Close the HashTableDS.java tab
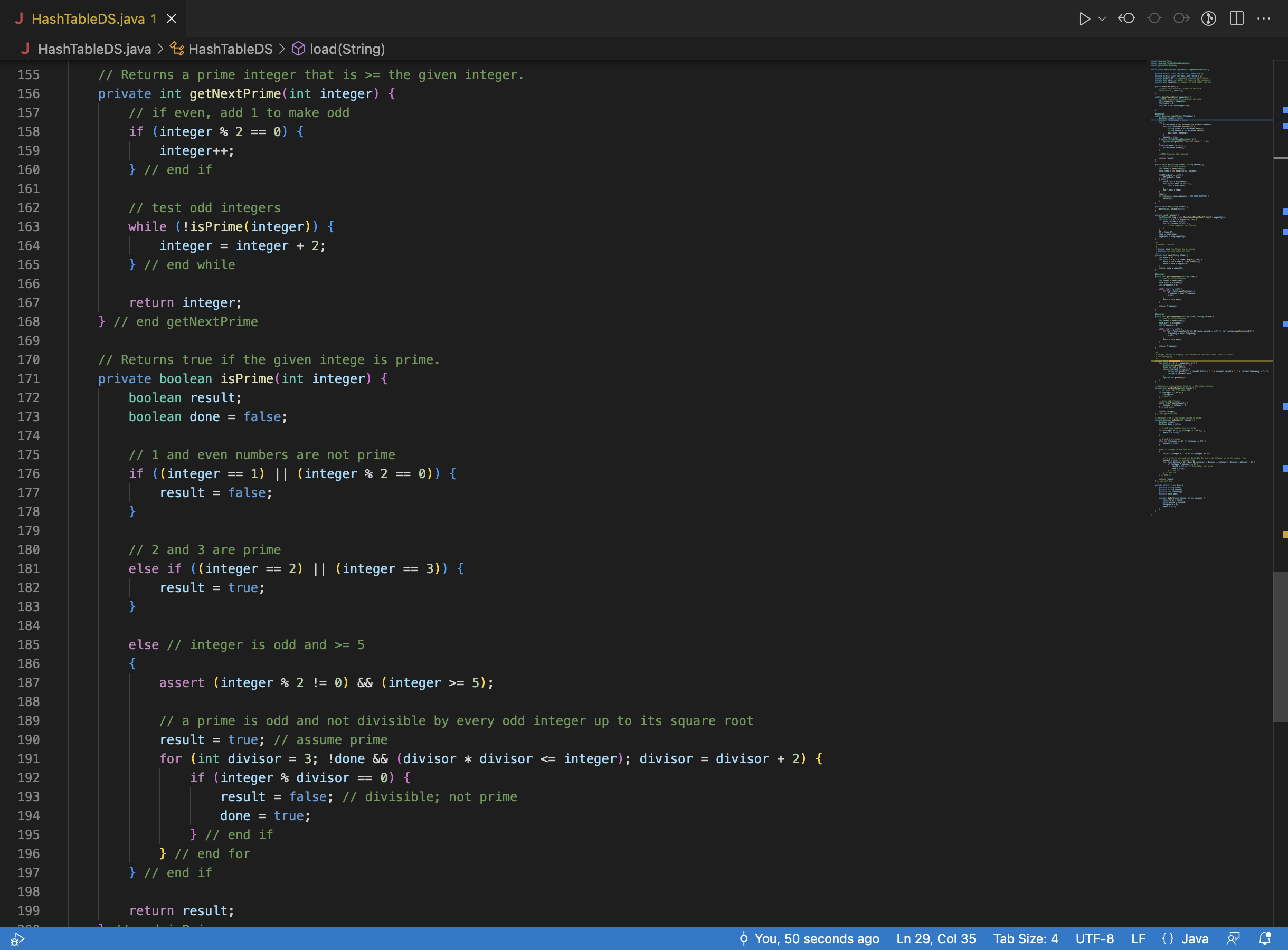 pos(171,18)
